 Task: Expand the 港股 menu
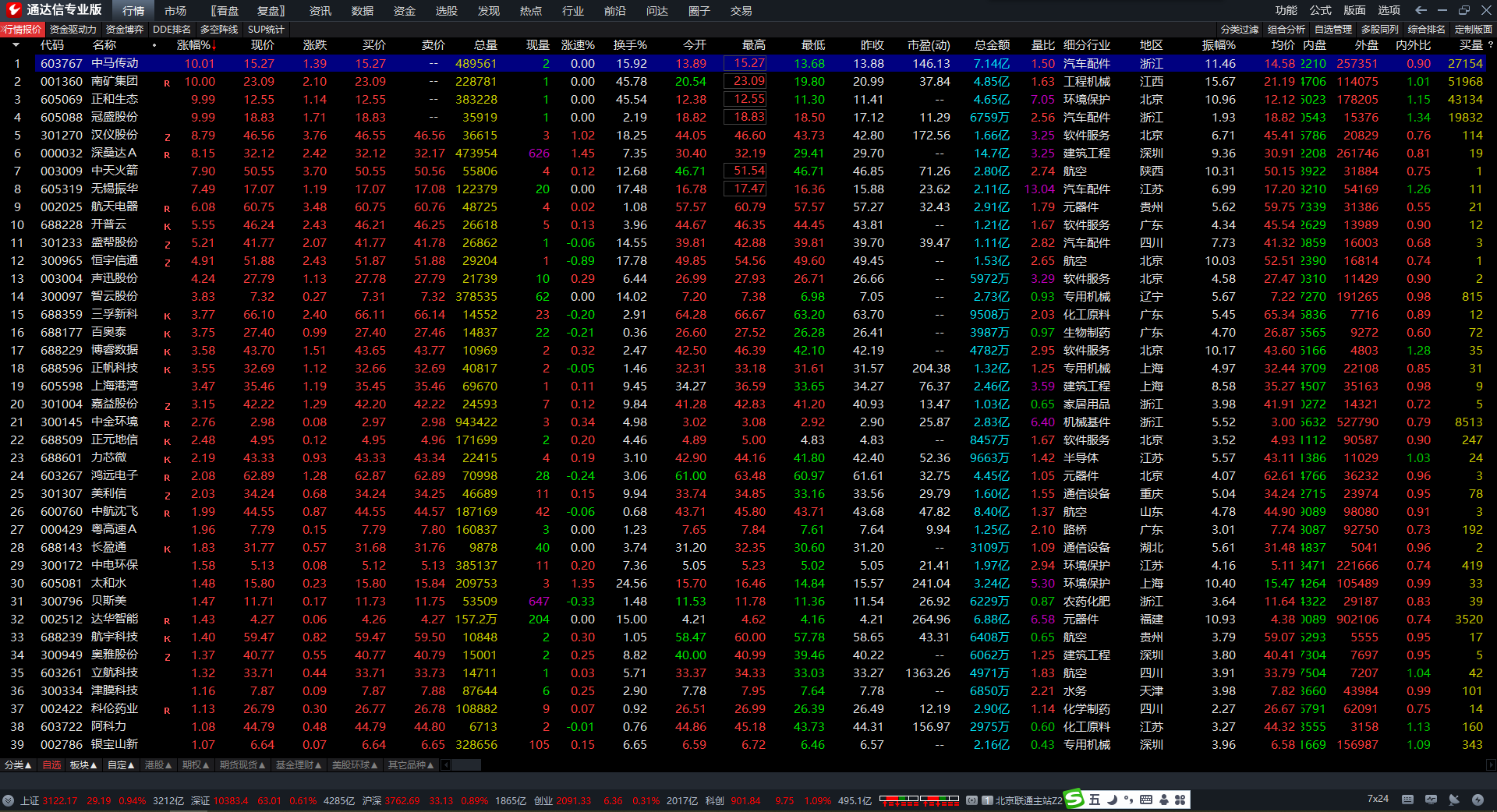pos(158,765)
